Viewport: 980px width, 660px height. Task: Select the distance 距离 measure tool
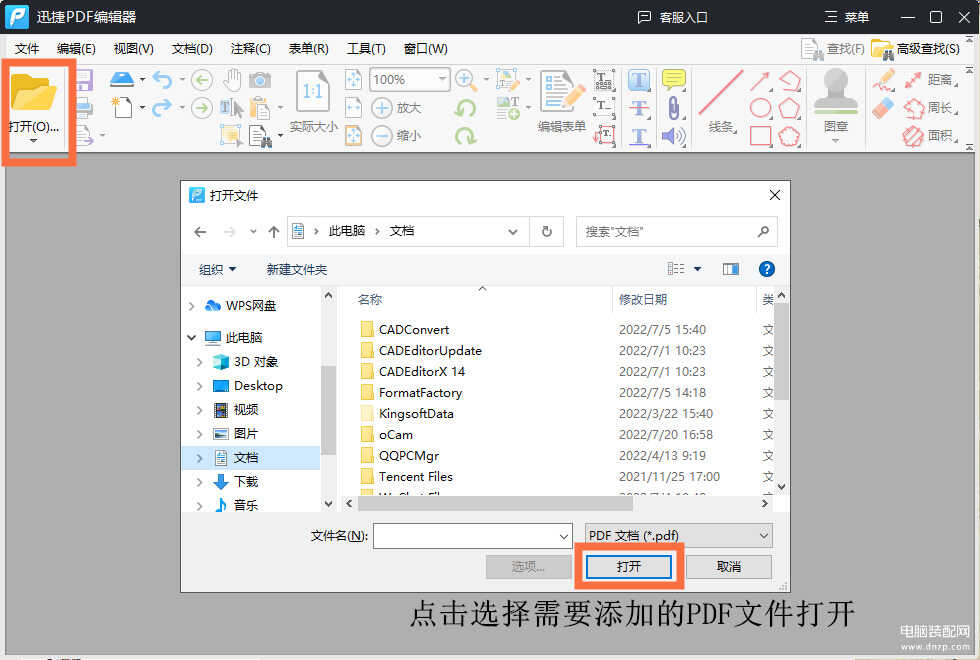[x=931, y=80]
